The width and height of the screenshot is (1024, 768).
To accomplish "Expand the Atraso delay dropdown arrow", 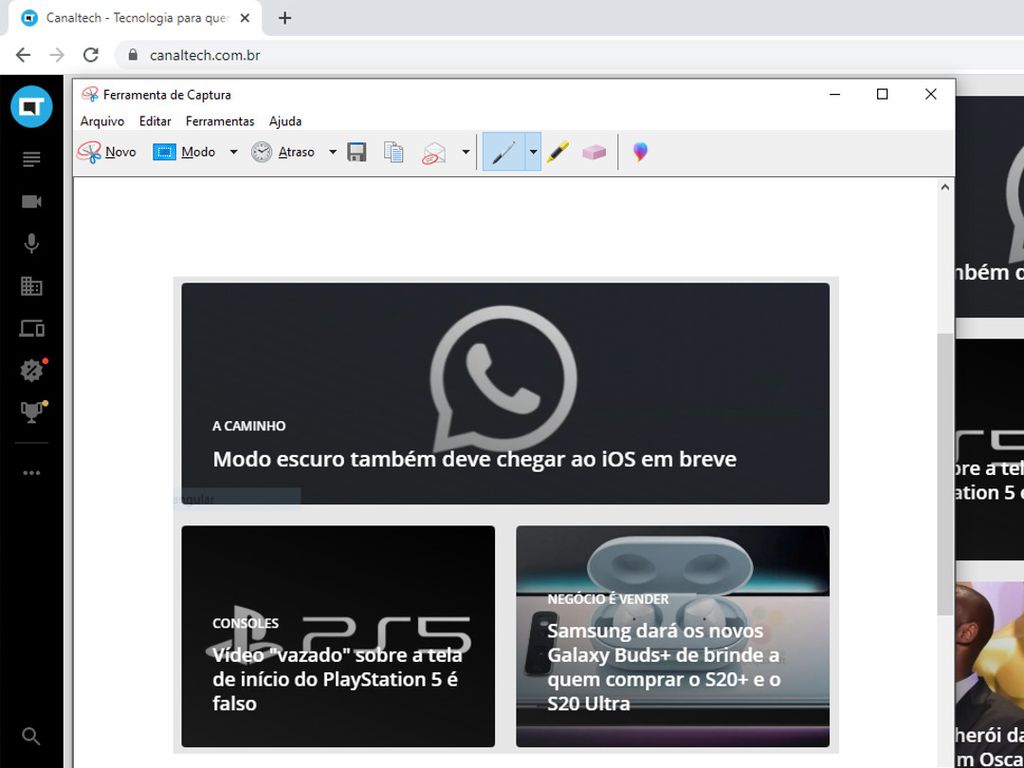I will tap(332, 152).
